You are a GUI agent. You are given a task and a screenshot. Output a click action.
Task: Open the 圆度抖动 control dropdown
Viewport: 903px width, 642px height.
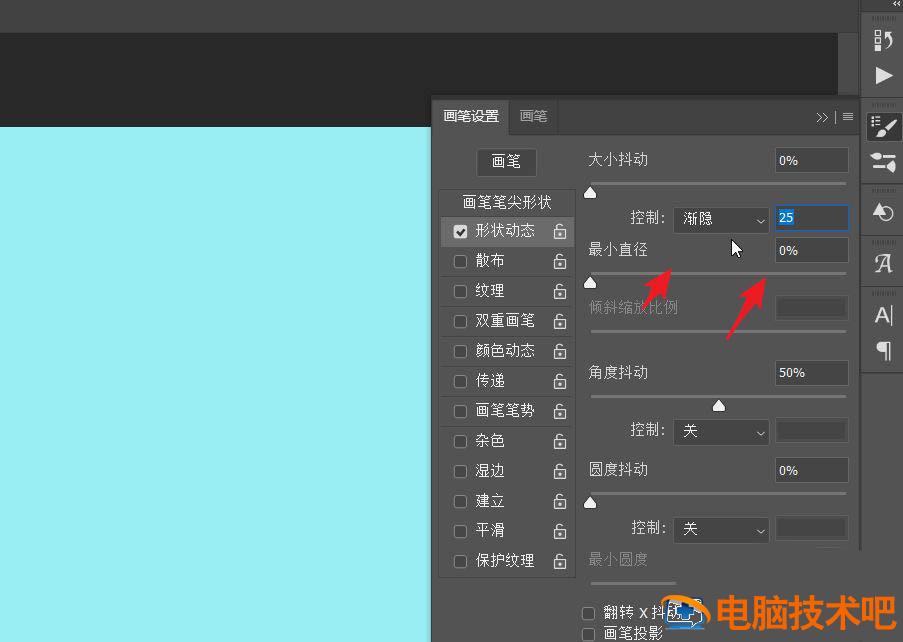pyautogui.click(x=720, y=529)
